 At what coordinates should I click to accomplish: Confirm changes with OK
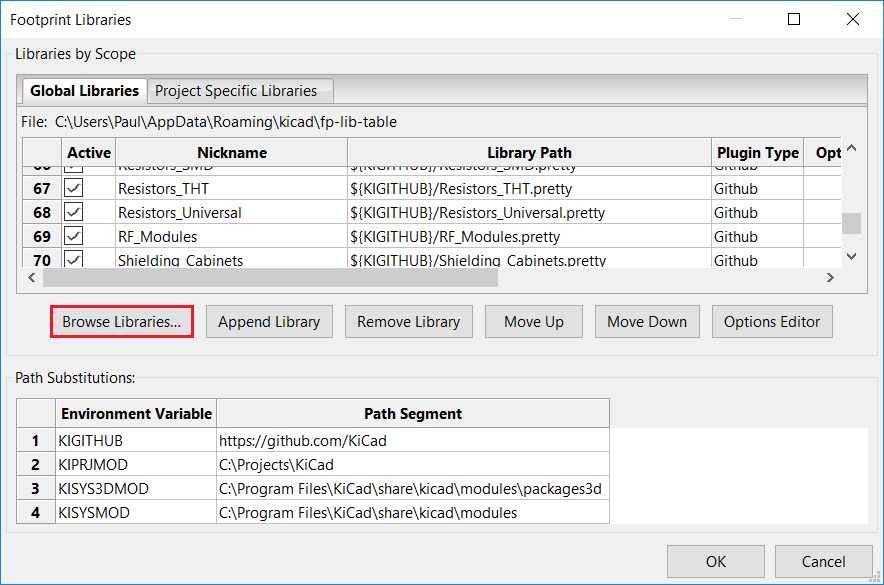[715, 562]
